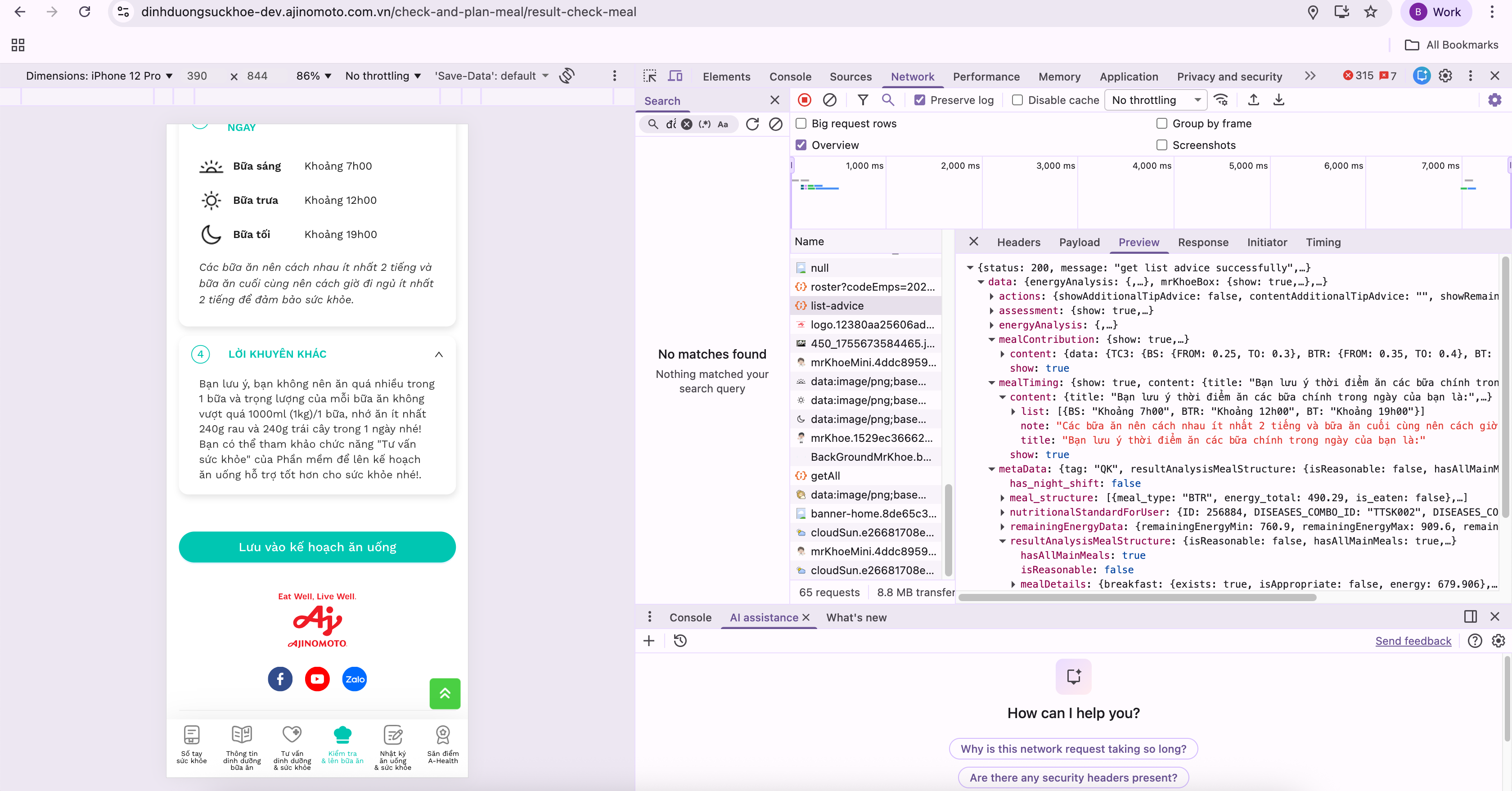Image resolution: width=1512 pixels, height=791 pixels.
Task: Click the YouTube social icon
Action: tap(317, 679)
